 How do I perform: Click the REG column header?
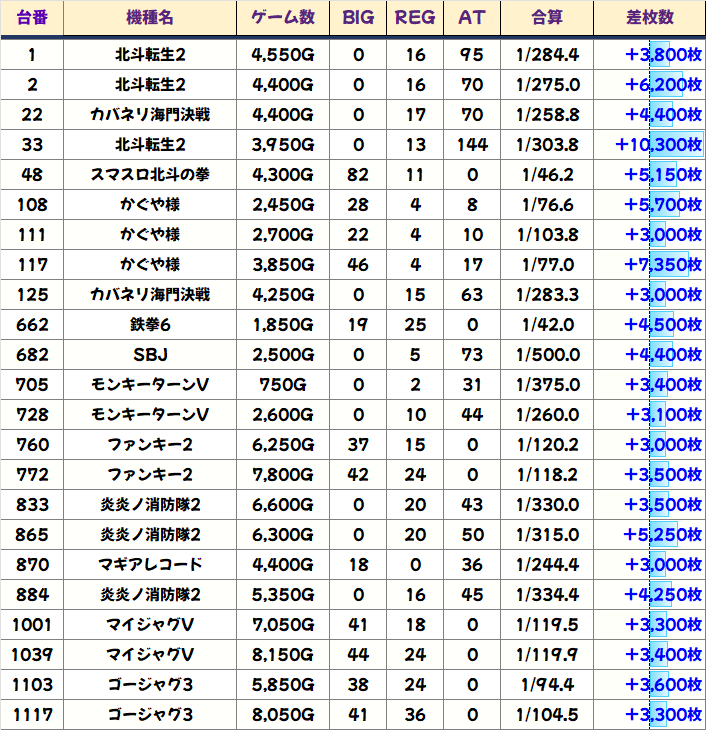pos(415,18)
